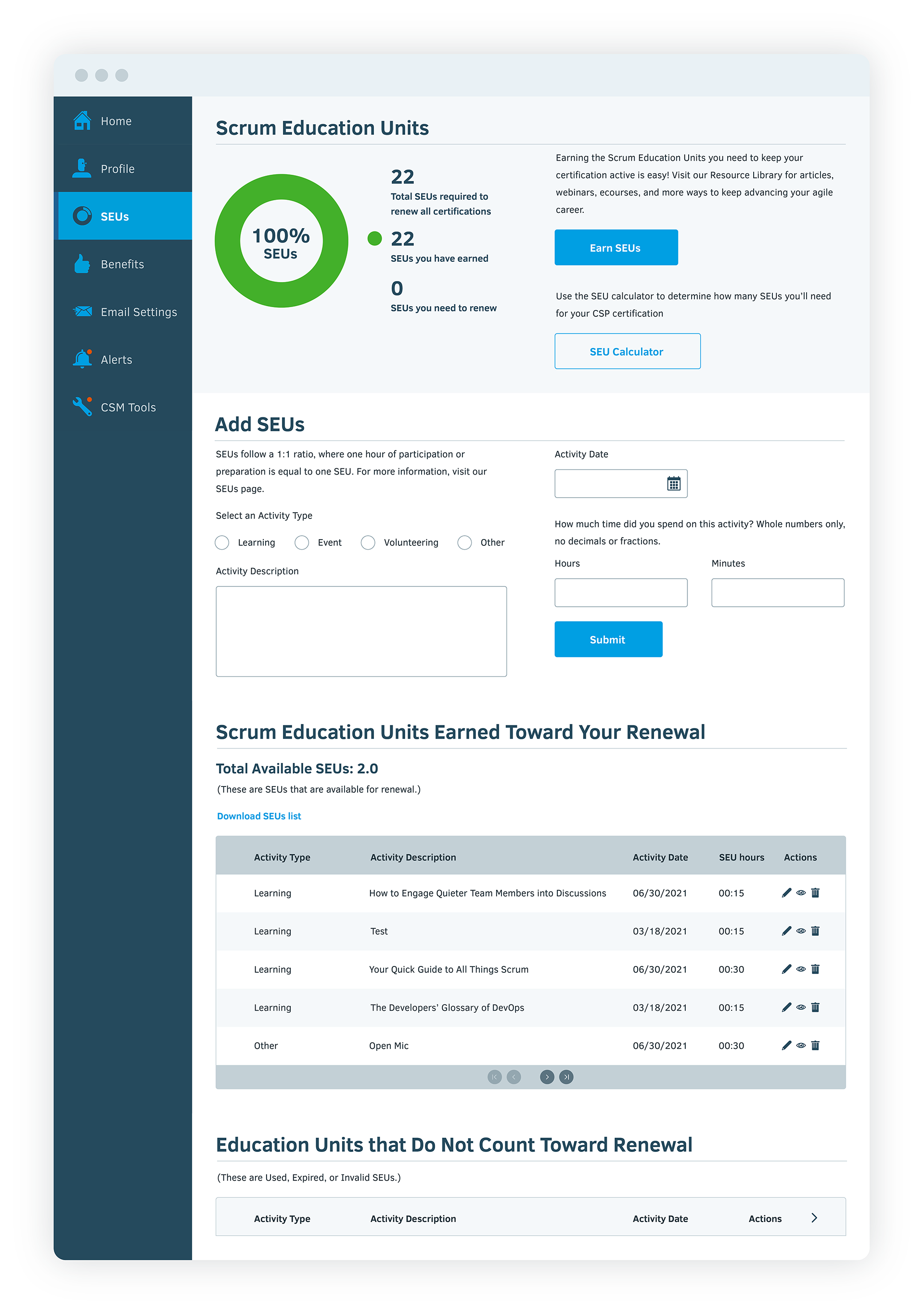Click into the Activity Date field

621,484
